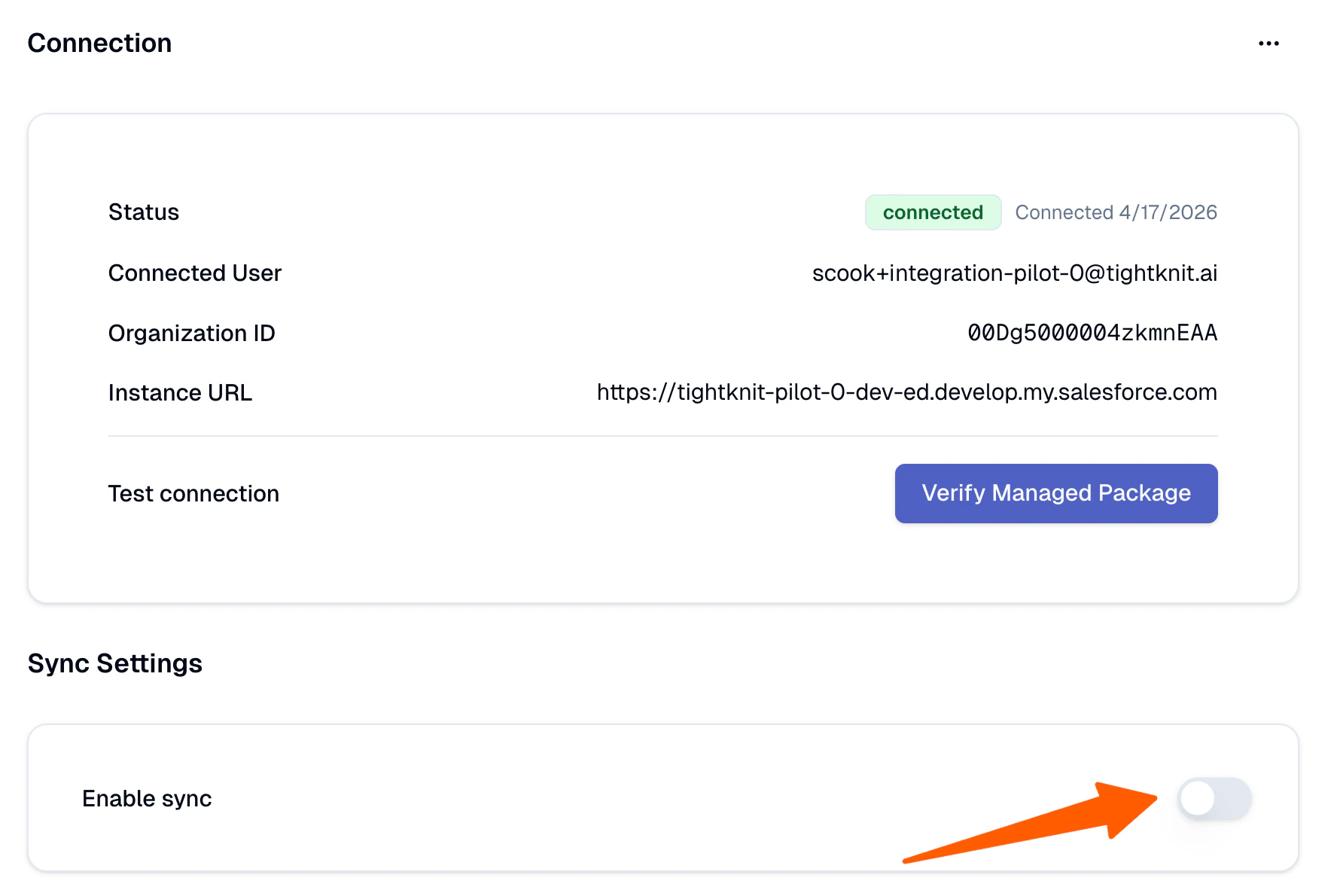Viewport: 1337px width, 896px height.
Task: Select the Organization ID value 00Dg5000004zkmnEAA
Action: pos(1092,333)
